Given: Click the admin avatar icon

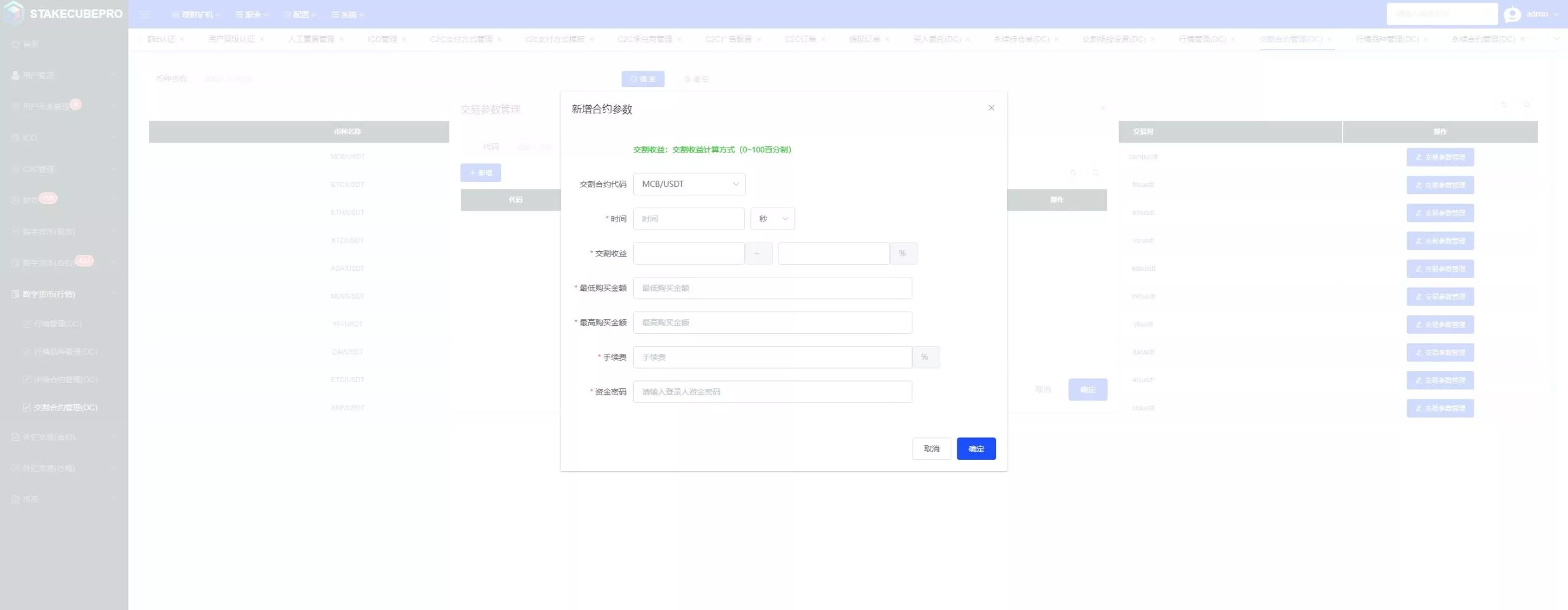Looking at the screenshot, I should click(x=1512, y=13).
